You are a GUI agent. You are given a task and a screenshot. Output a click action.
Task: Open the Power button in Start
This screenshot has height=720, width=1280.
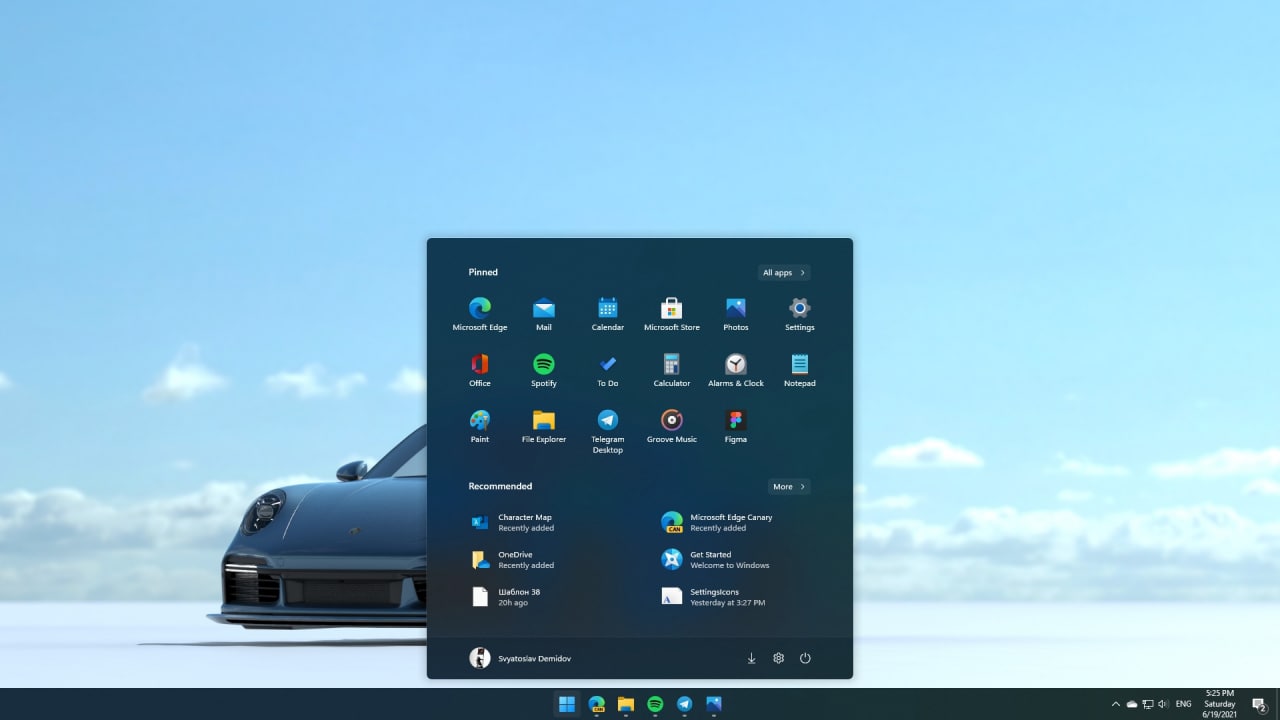pyautogui.click(x=805, y=658)
